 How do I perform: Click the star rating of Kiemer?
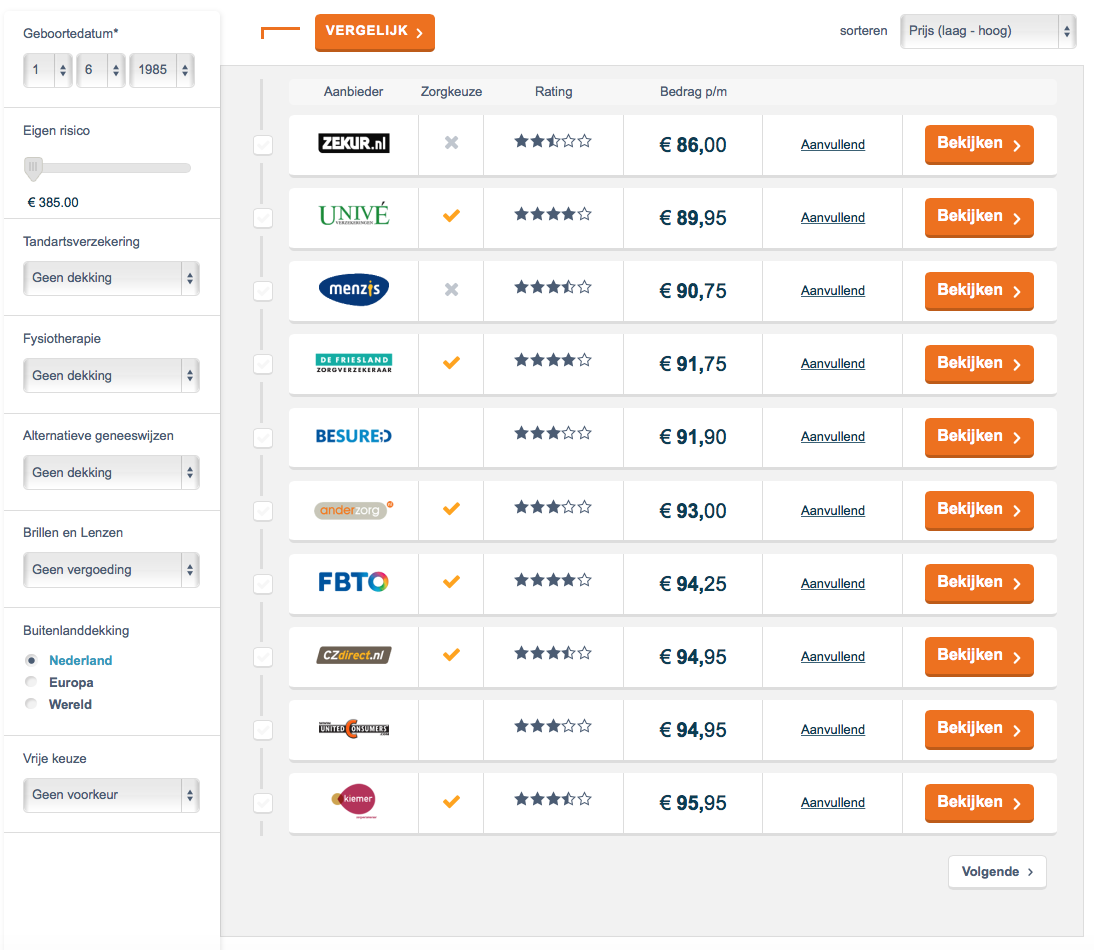tap(553, 799)
